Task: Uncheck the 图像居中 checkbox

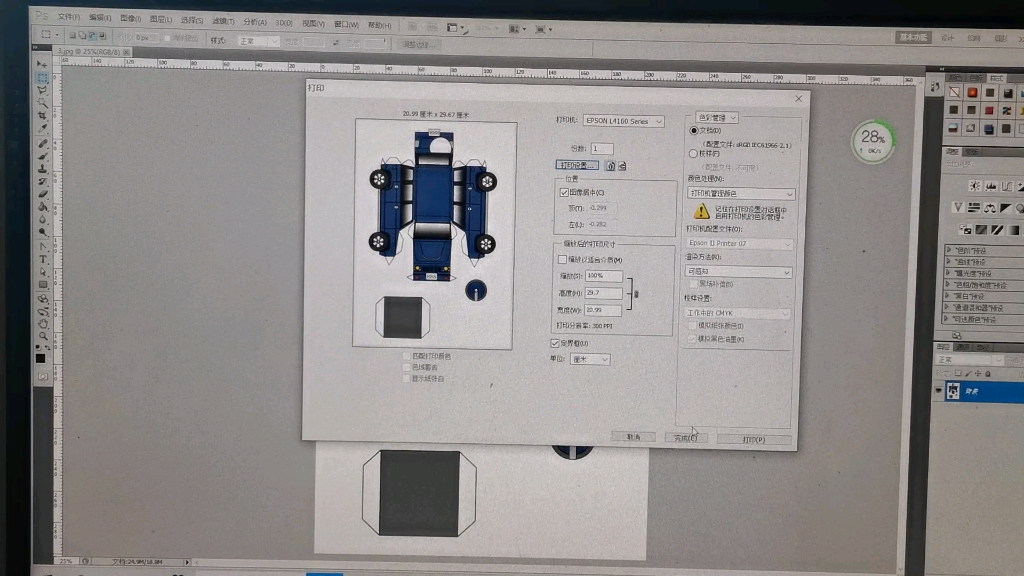Action: click(562, 191)
